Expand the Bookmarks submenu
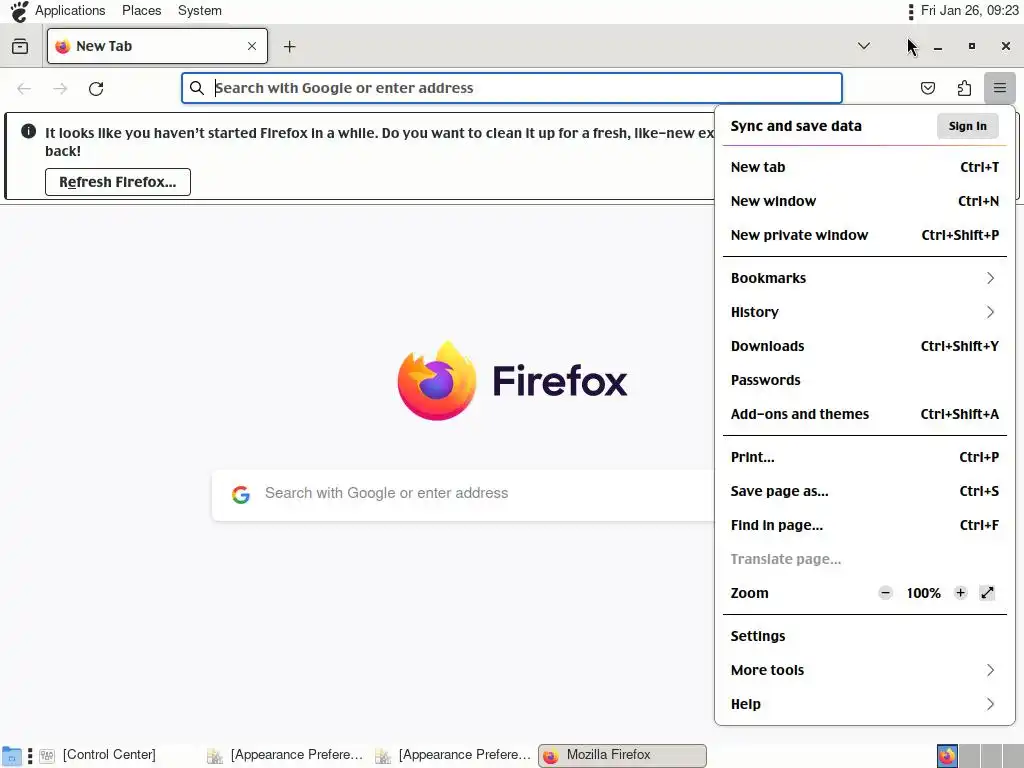Viewport: 1024px width, 768px height. click(865, 278)
